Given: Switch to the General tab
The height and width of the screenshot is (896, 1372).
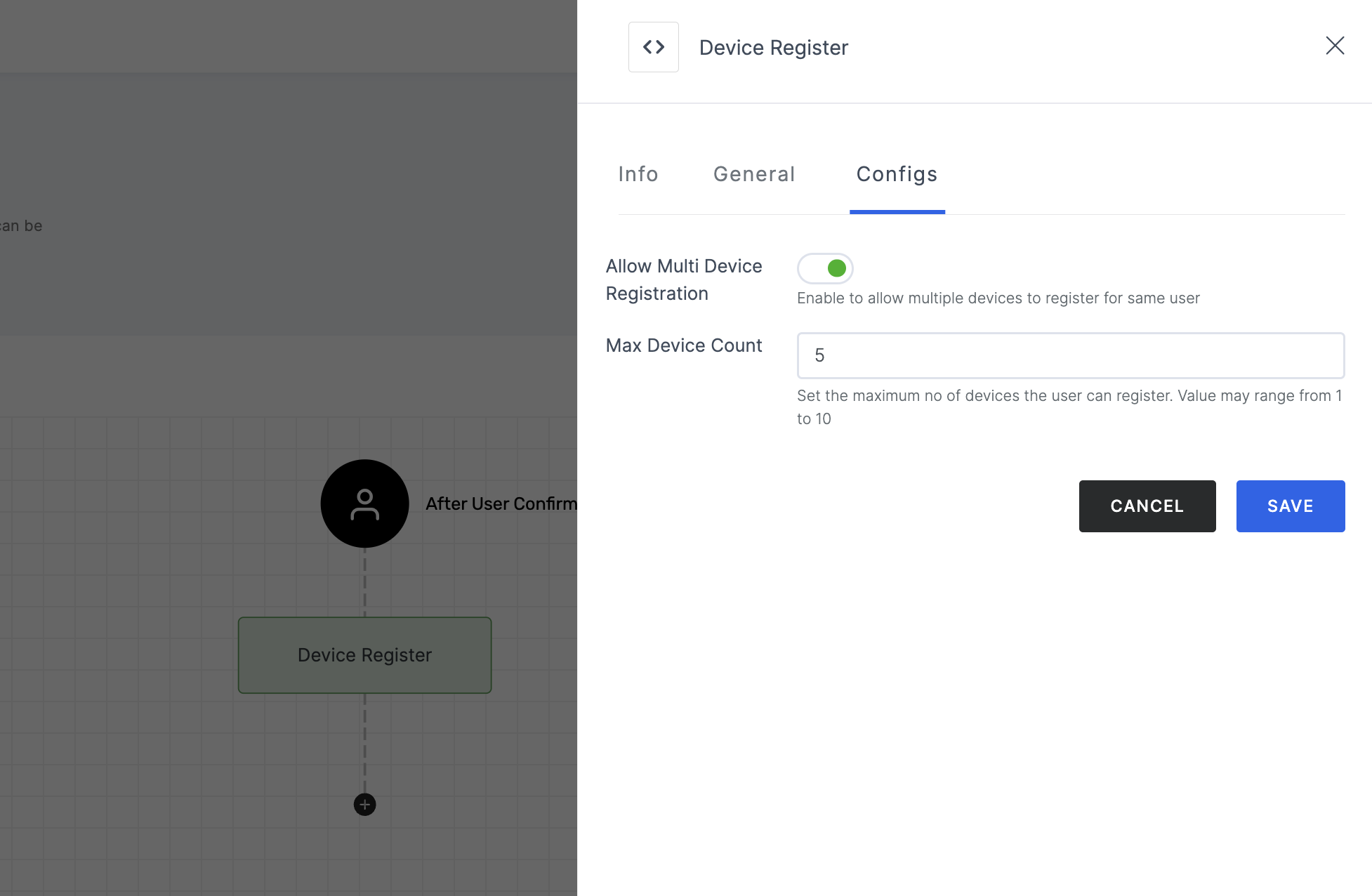Looking at the screenshot, I should pyautogui.click(x=754, y=174).
